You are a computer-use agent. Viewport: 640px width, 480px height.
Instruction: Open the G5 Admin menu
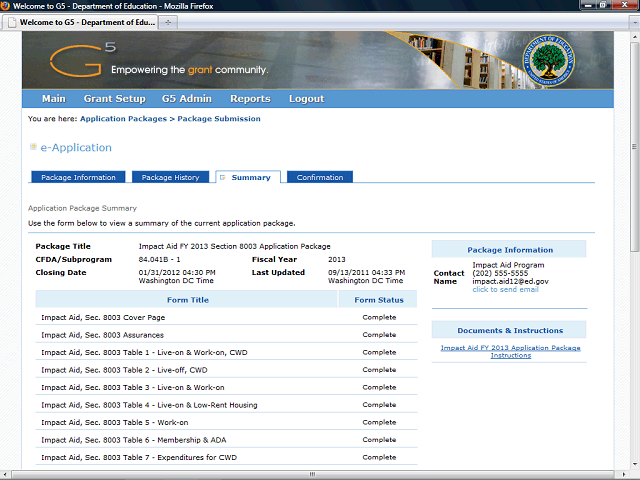pyautogui.click(x=187, y=99)
